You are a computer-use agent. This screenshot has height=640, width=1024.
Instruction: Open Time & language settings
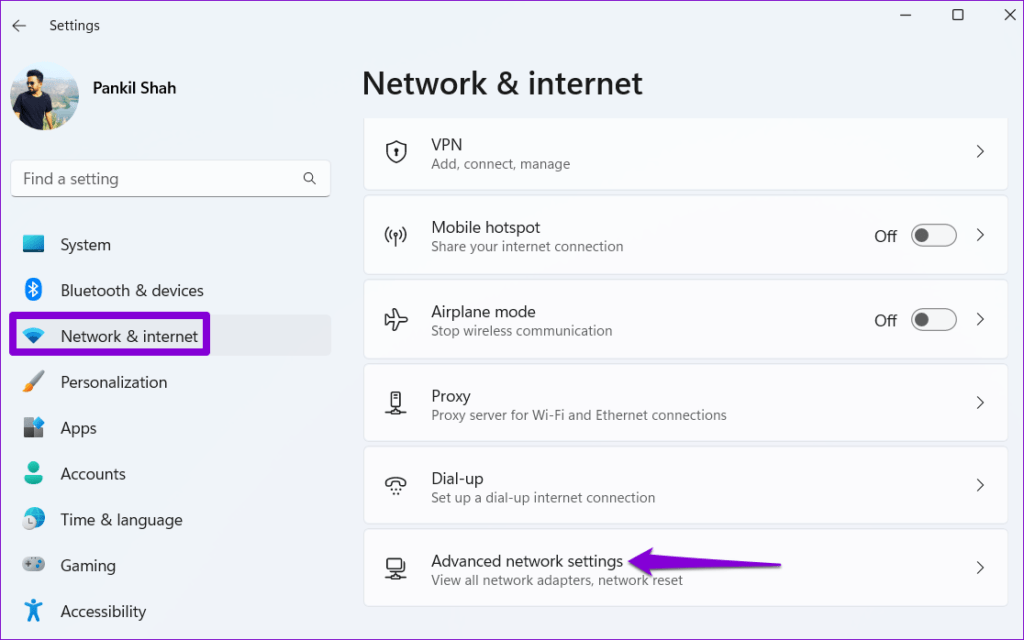[x=120, y=519]
